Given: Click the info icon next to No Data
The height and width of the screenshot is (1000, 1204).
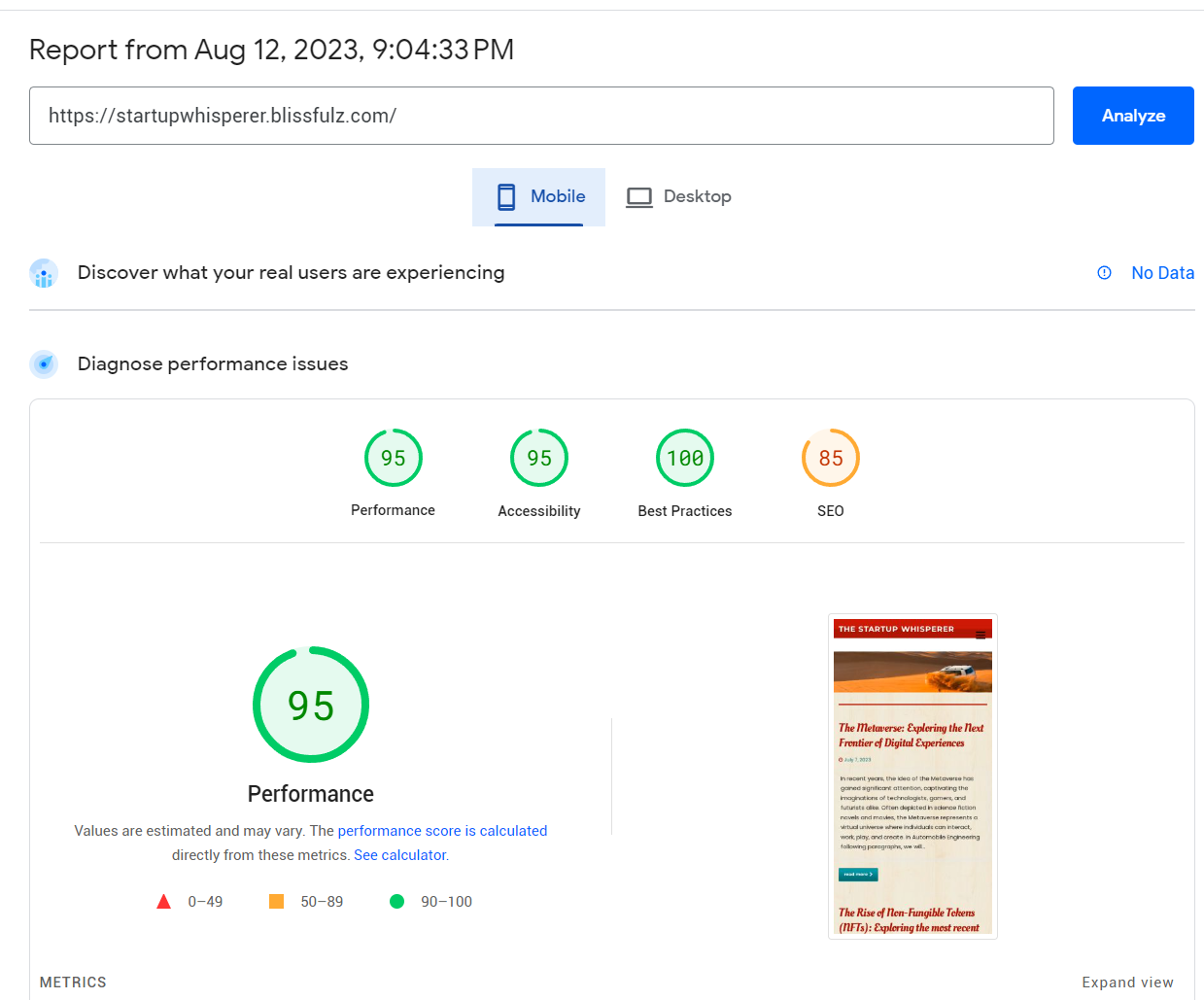Looking at the screenshot, I should [x=1104, y=273].
